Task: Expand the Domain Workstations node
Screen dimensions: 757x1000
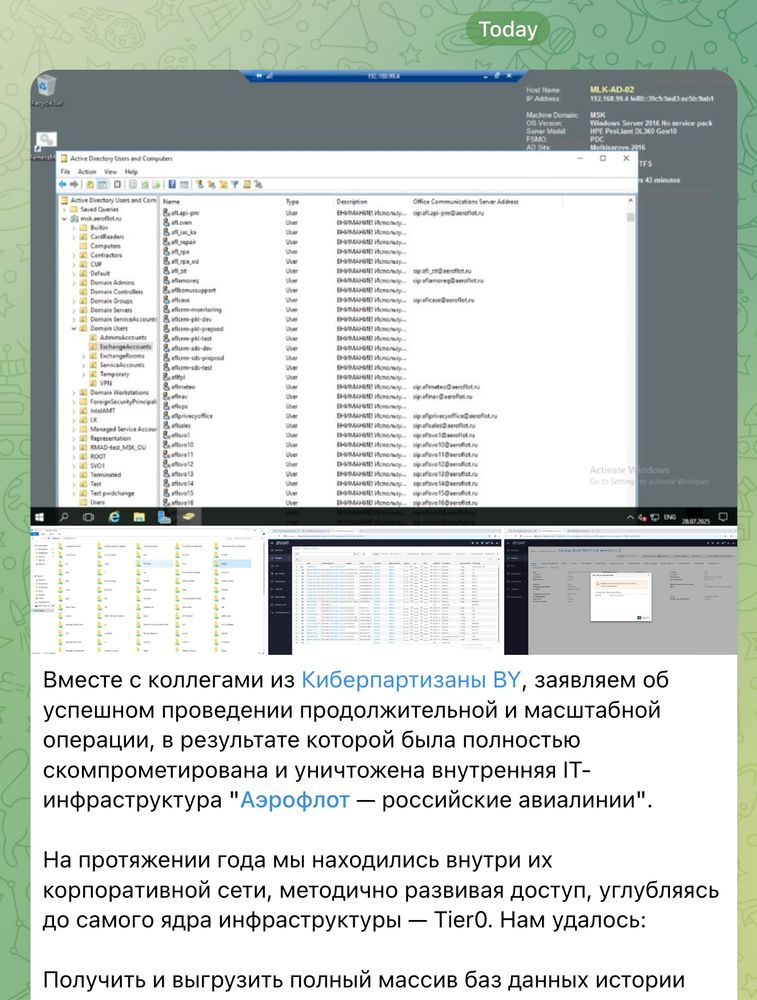Action: [74, 393]
